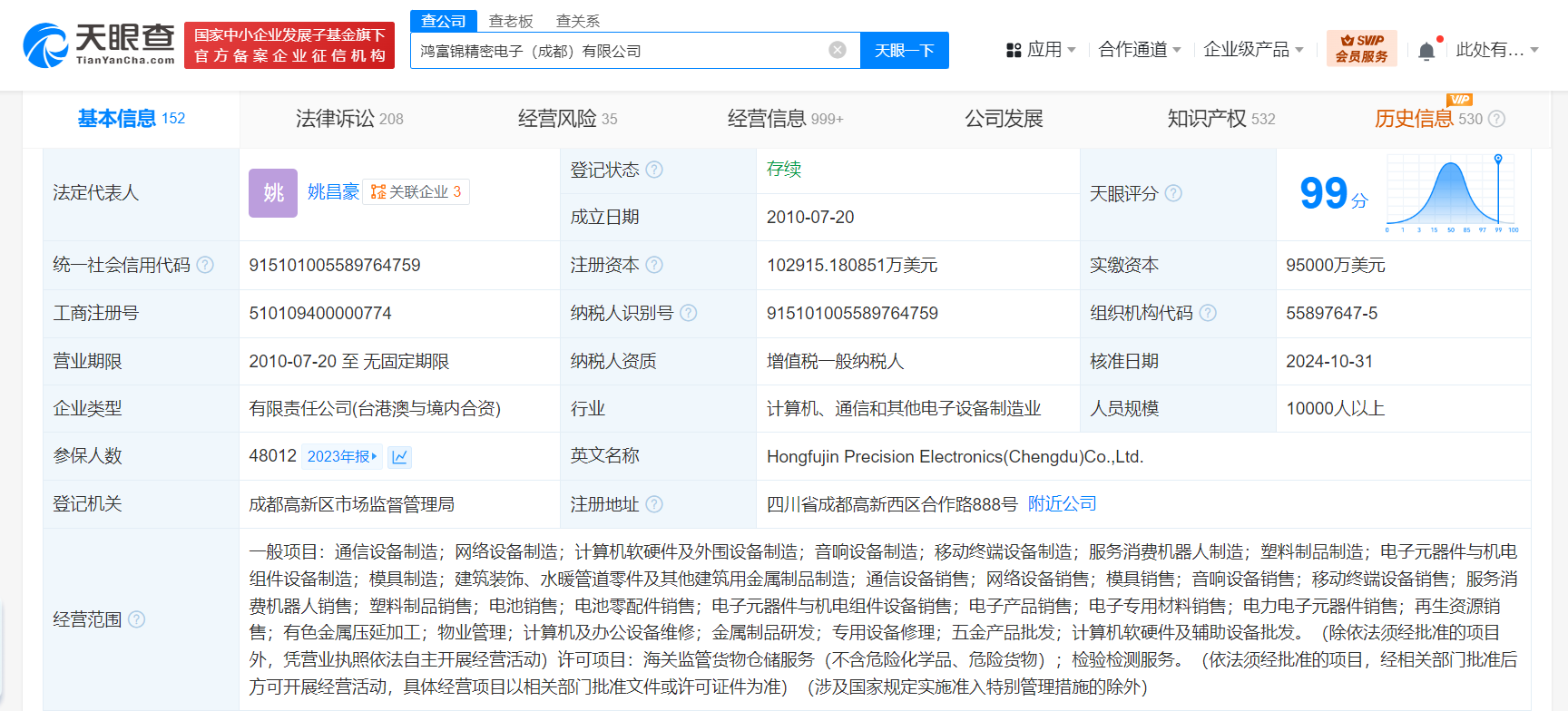Viewport: 1568px width, 711px height.
Task: Expand the 企业级产品 dropdown
Action: coord(1253,50)
